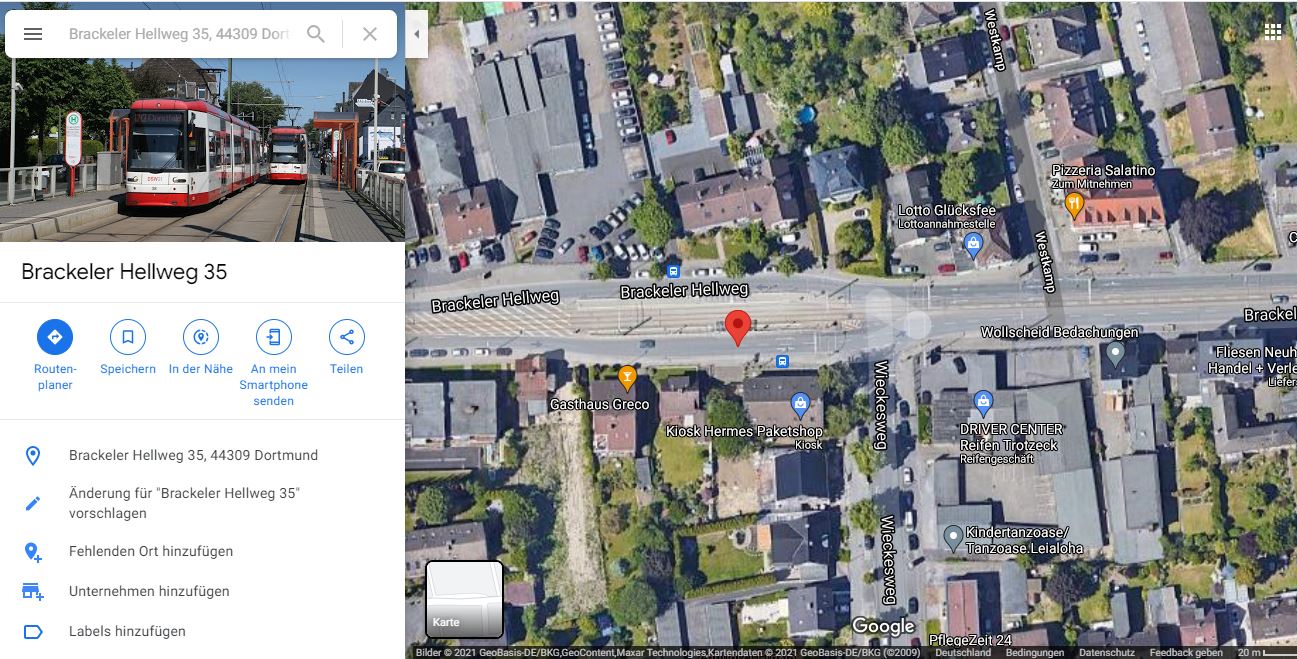Screen dimensions: 1297x659
Task: Open Google apps grid icon
Action: coord(1273,31)
